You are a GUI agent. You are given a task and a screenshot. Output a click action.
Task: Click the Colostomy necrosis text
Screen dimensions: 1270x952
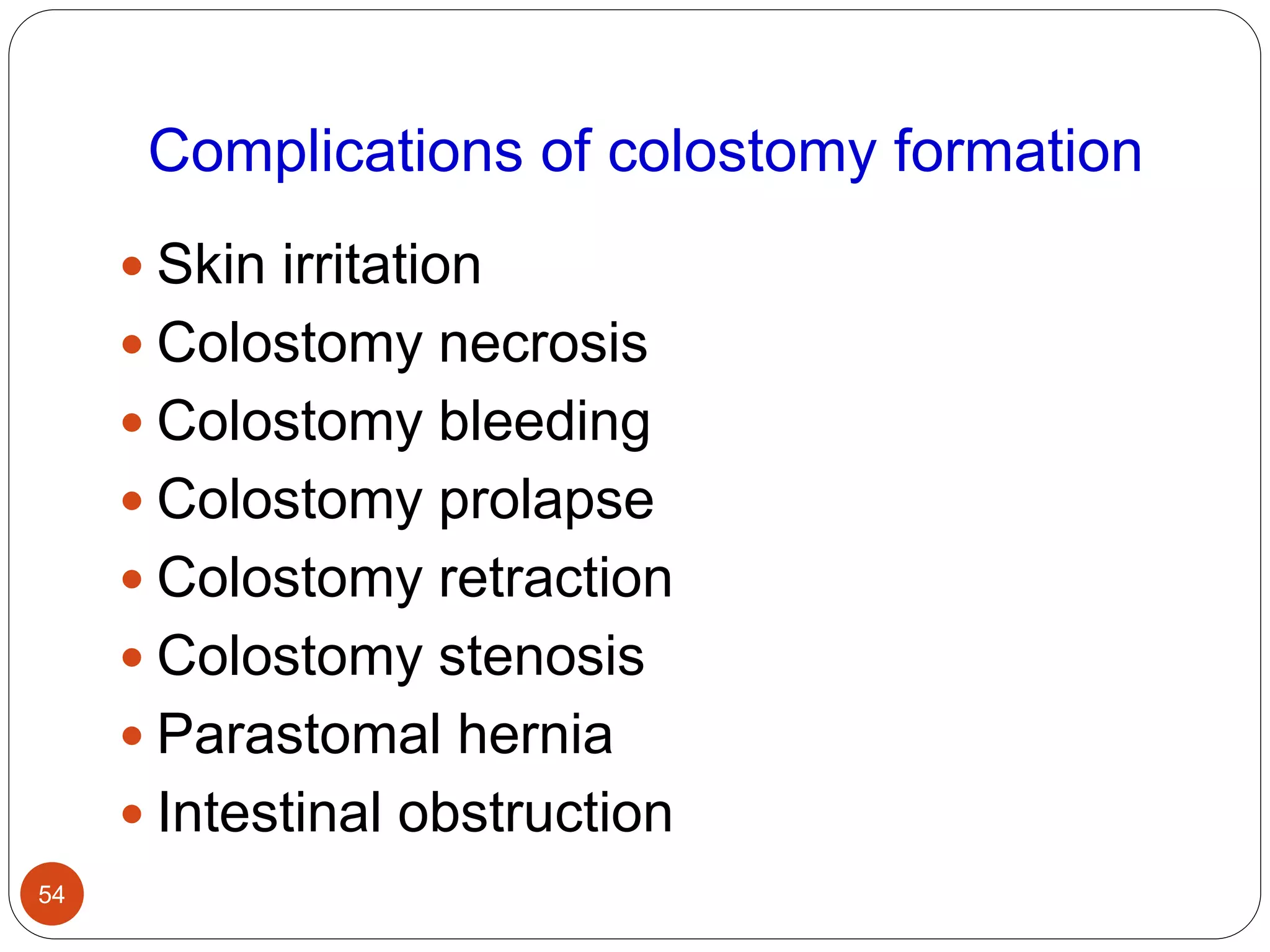pos(402,345)
